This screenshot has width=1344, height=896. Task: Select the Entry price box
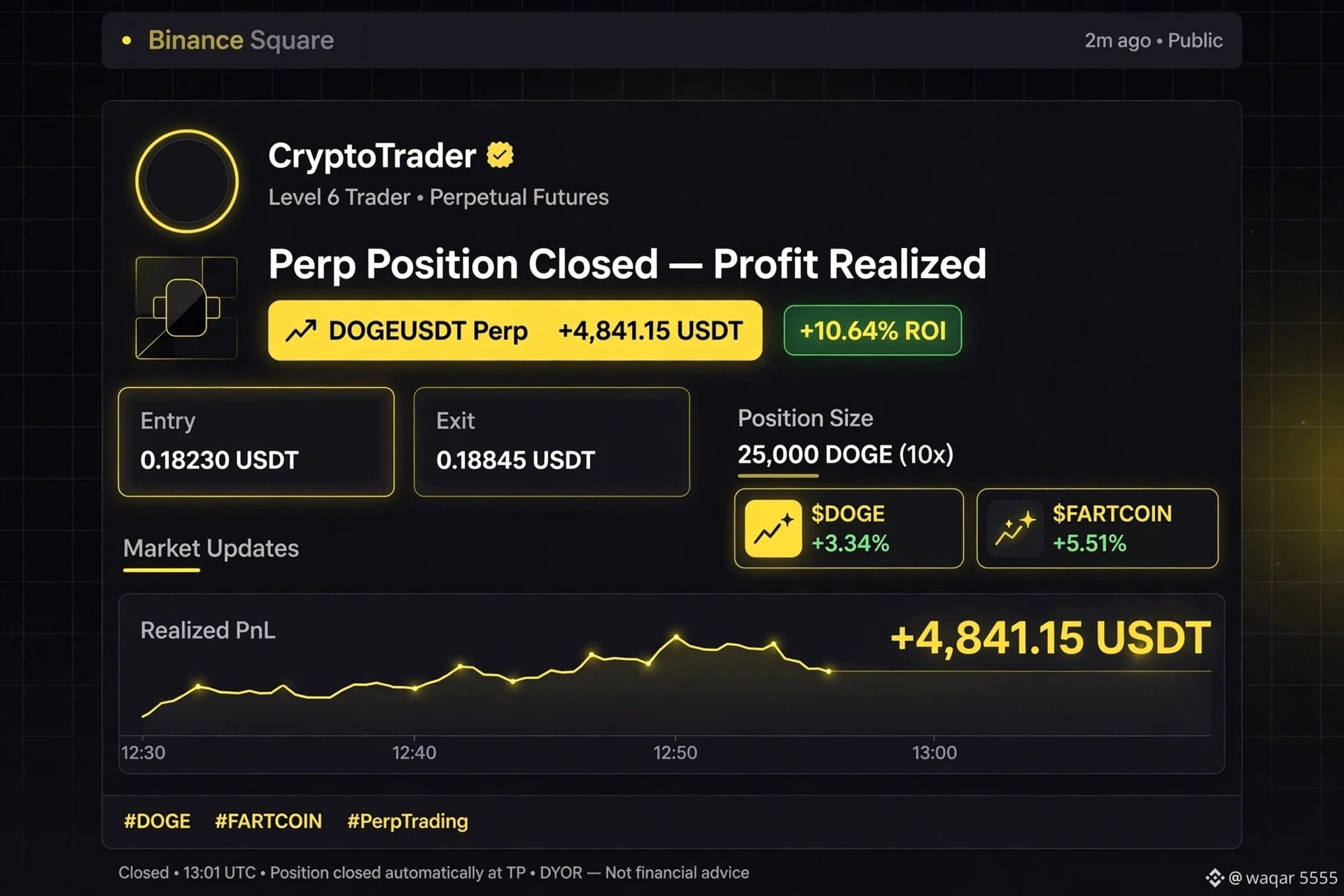[x=256, y=442]
